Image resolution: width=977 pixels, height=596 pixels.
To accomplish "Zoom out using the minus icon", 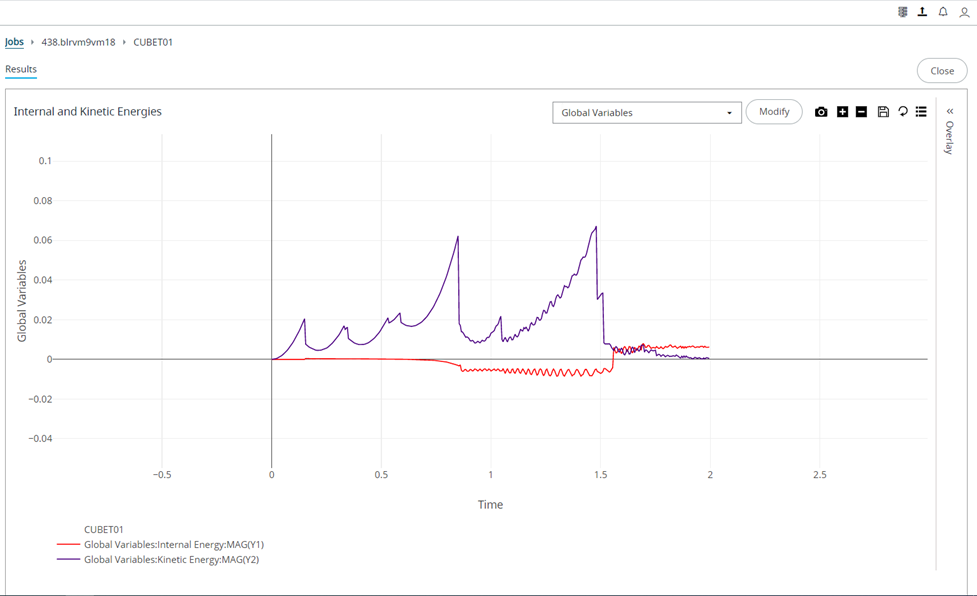I will pos(861,112).
